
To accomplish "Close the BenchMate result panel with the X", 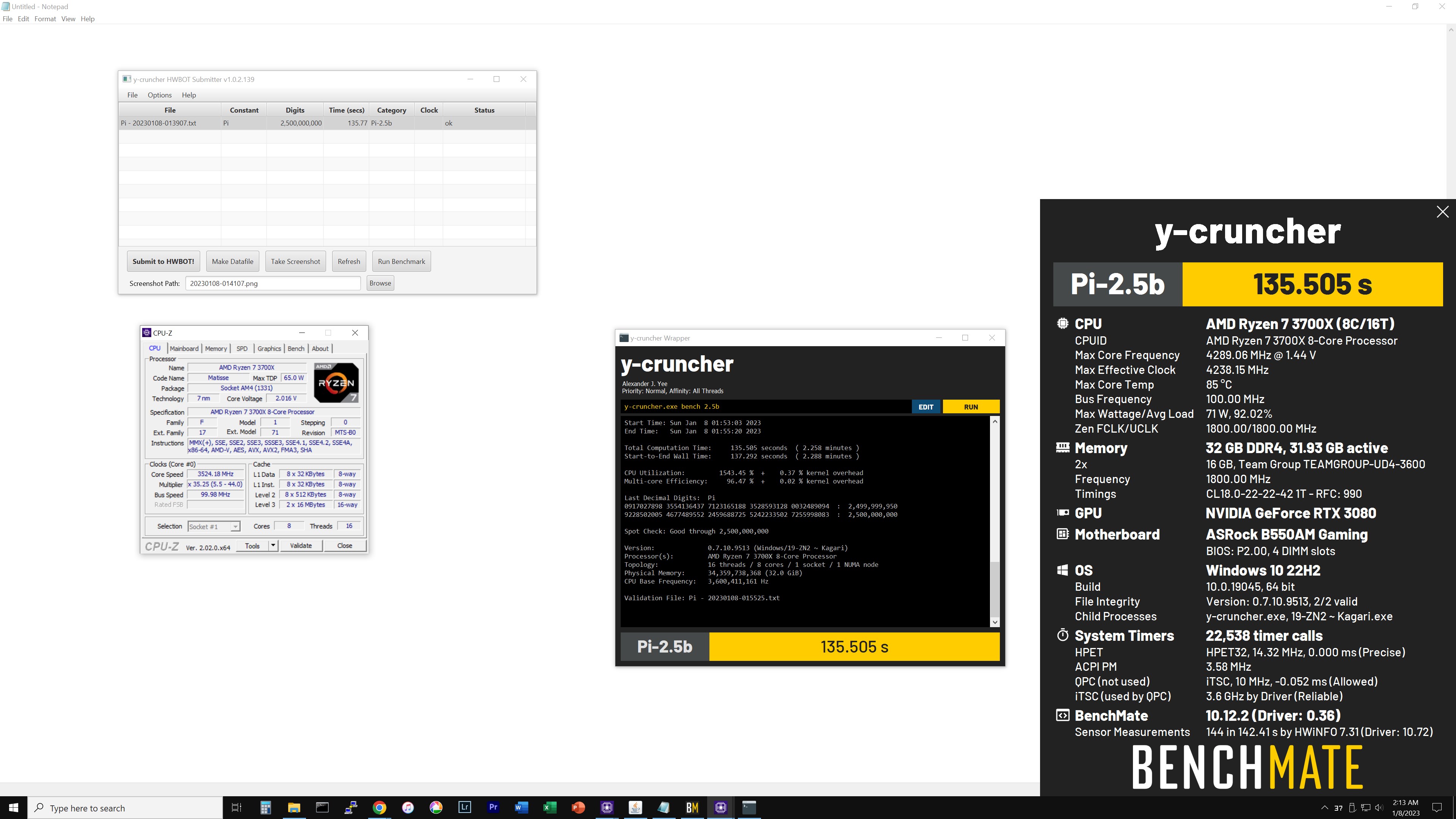I will point(1442,212).
